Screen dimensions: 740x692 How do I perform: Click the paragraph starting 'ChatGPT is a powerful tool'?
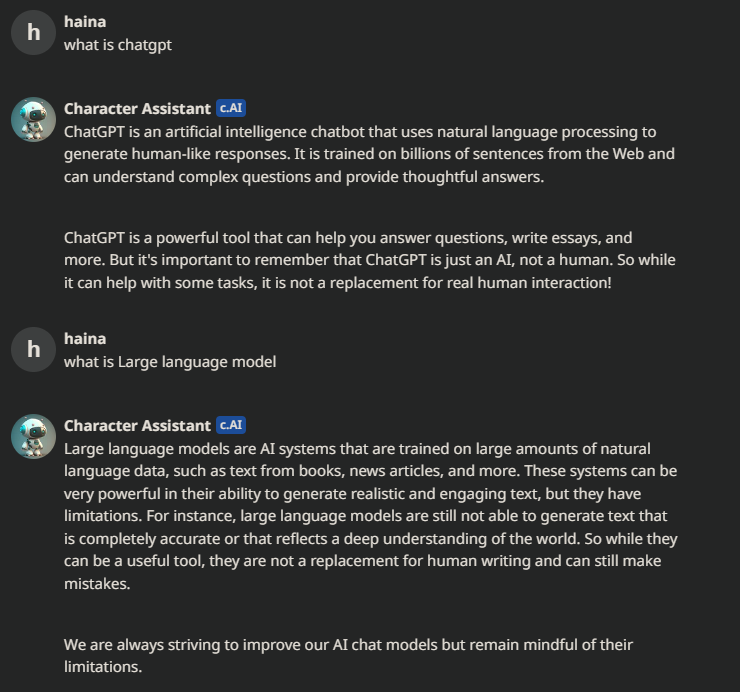click(369, 260)
